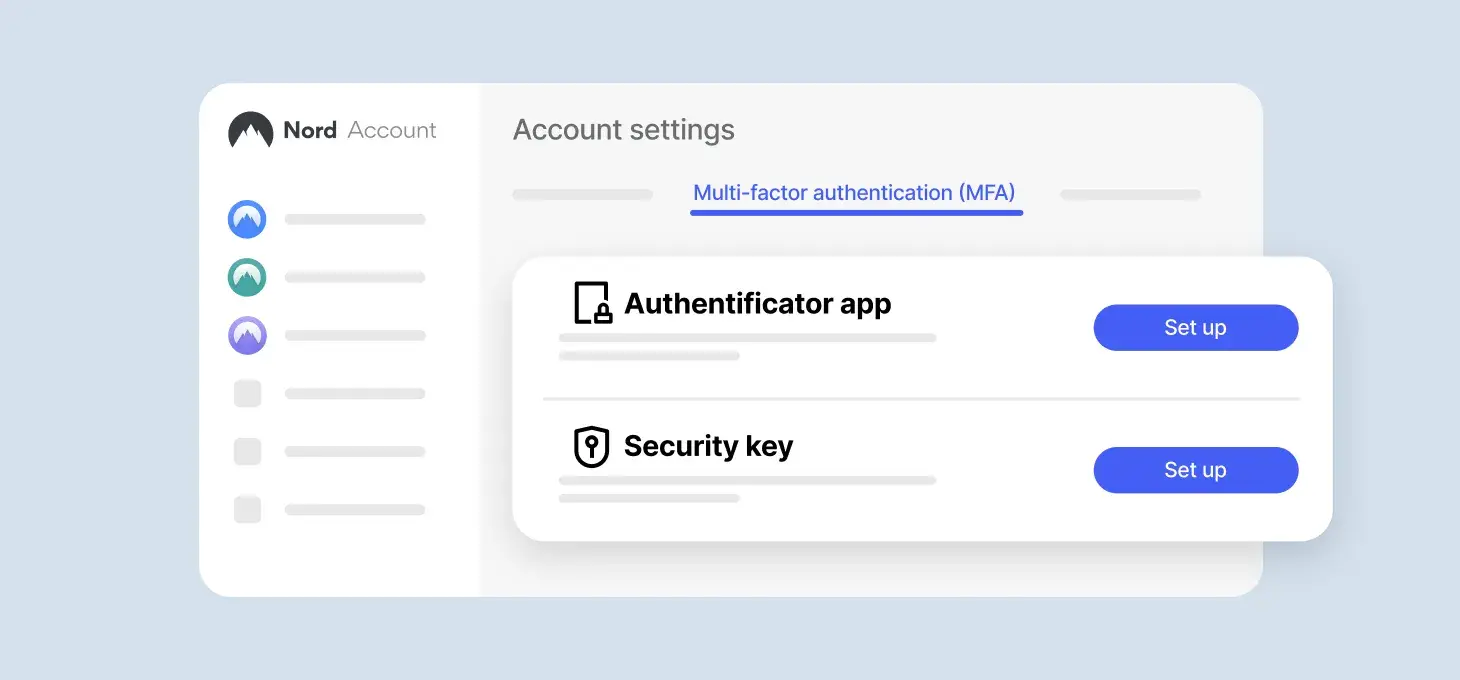Viewport: 1460px width, 680px height.
Task: Click the "Account settings" heading
Action: (624, 130)
